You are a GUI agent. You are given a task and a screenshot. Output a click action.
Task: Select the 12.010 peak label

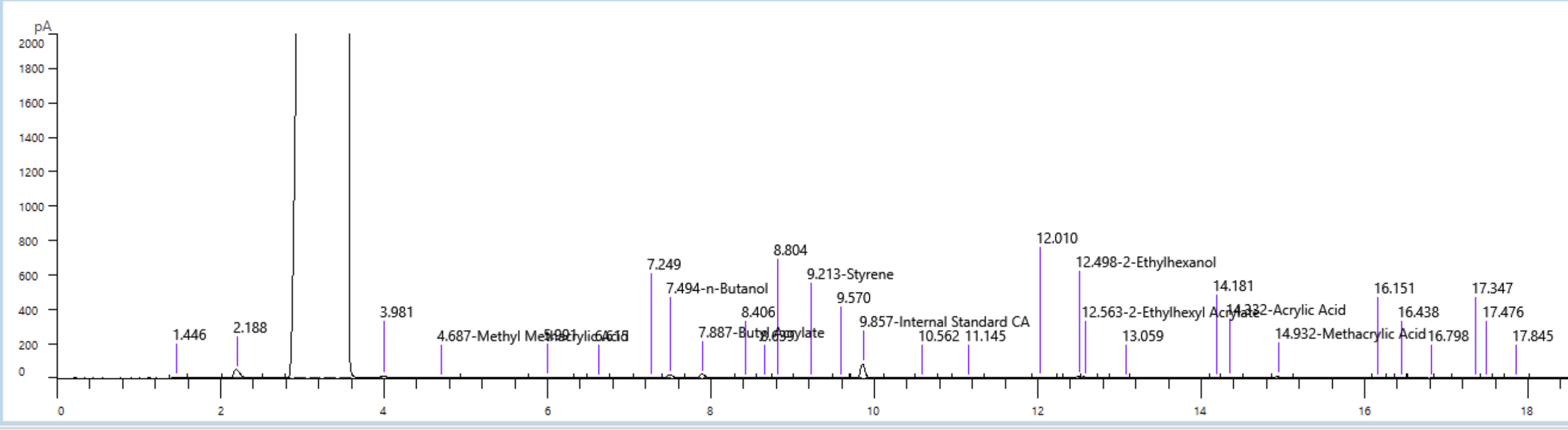1057,239
